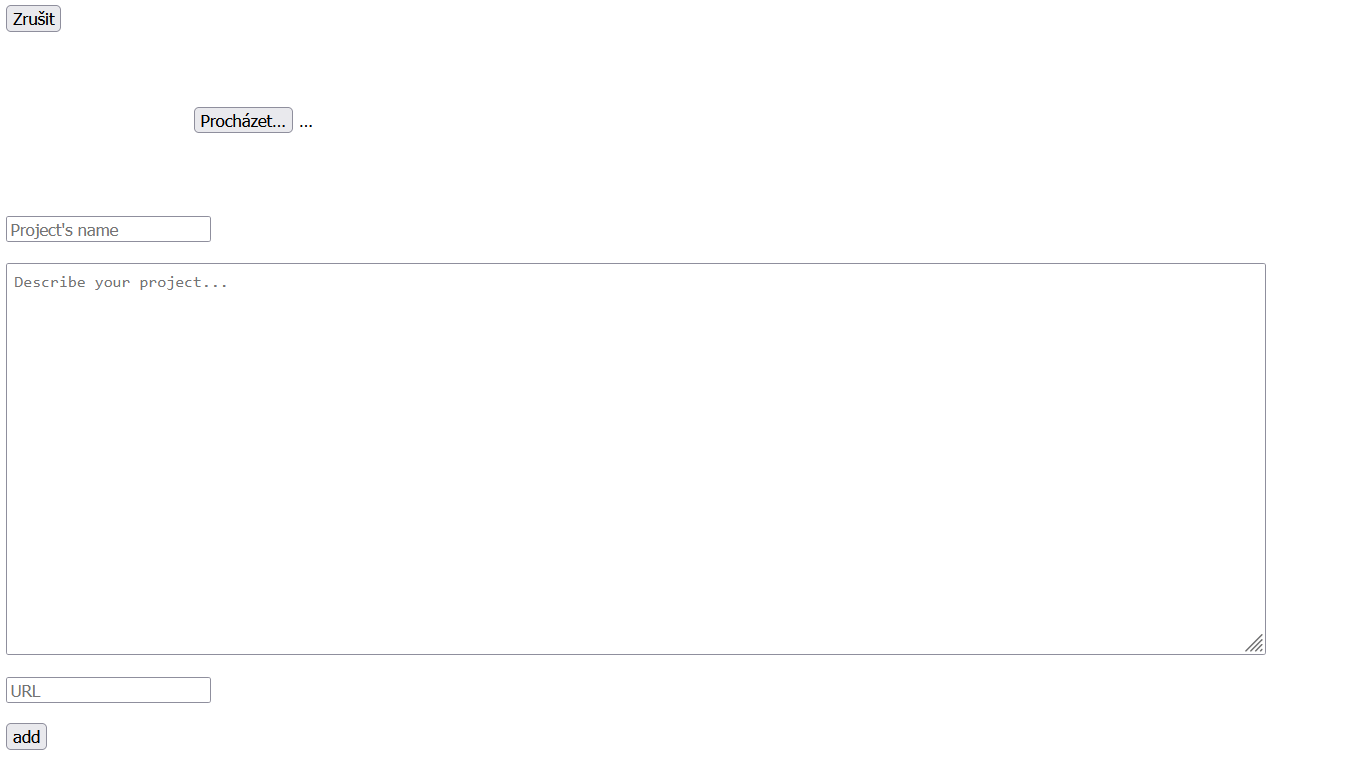Click the URL placeholder text
Viewport: 1356px width, 783px height.
pyautogui.click(x=26, y=691)
